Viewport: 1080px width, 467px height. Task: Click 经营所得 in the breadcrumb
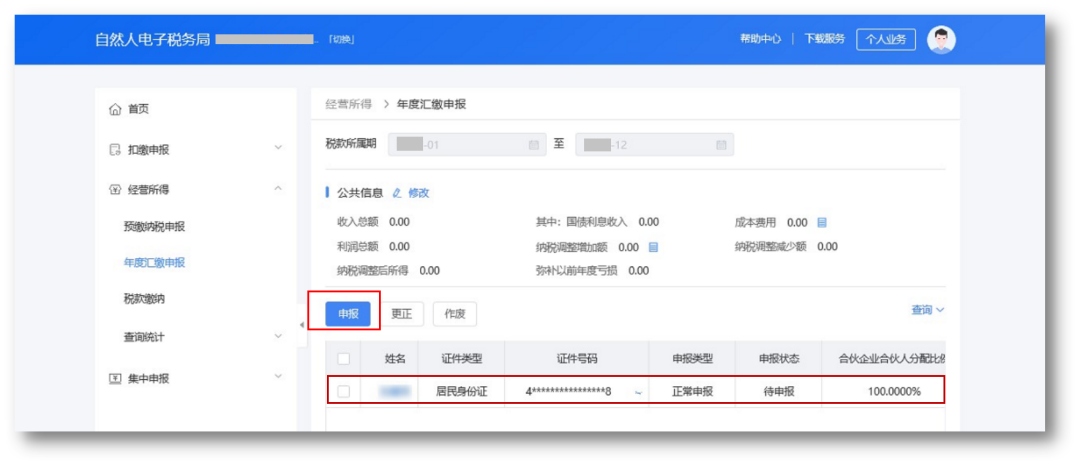[x=349, y=104]
